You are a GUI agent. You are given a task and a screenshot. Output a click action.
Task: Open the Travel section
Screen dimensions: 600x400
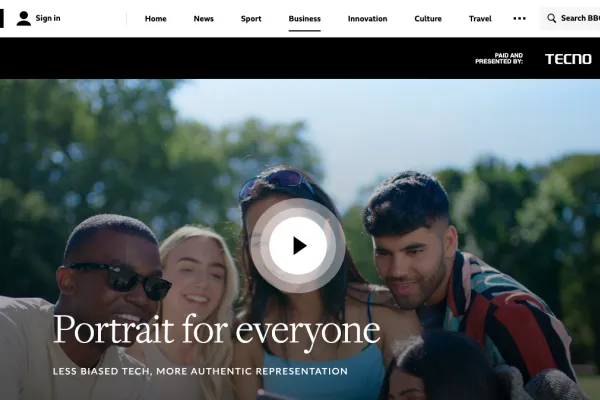coord(480,19)
